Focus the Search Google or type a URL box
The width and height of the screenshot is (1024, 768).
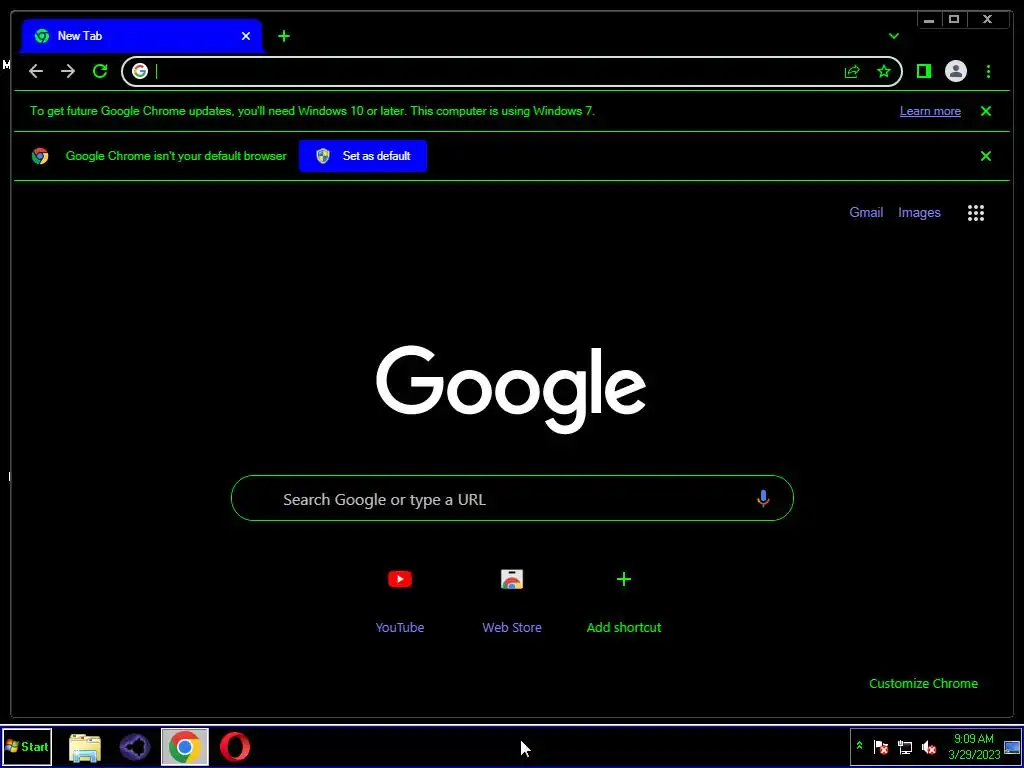pos(512,498)
